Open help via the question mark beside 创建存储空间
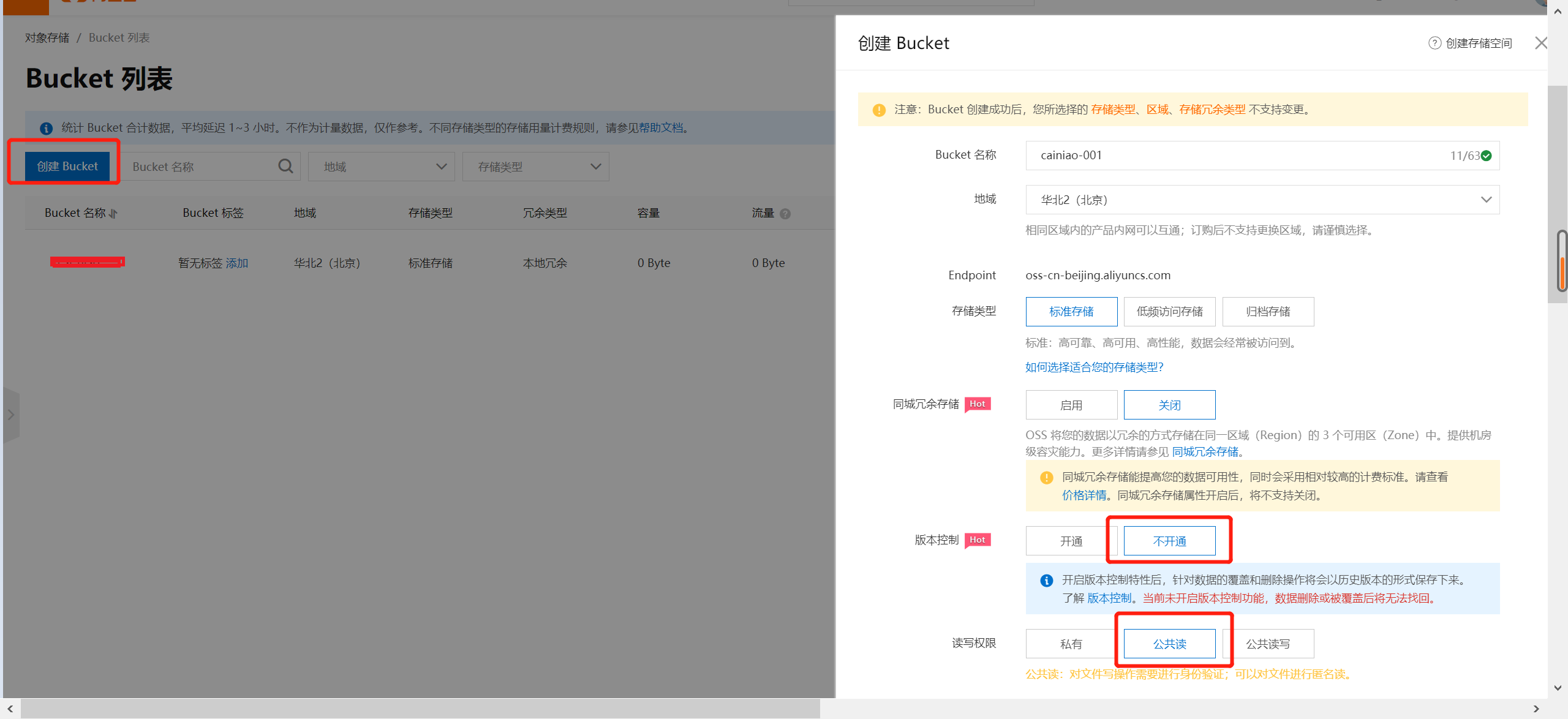Image resolution: width=1568 pixels, height=719 pixels. point(1435,43)
